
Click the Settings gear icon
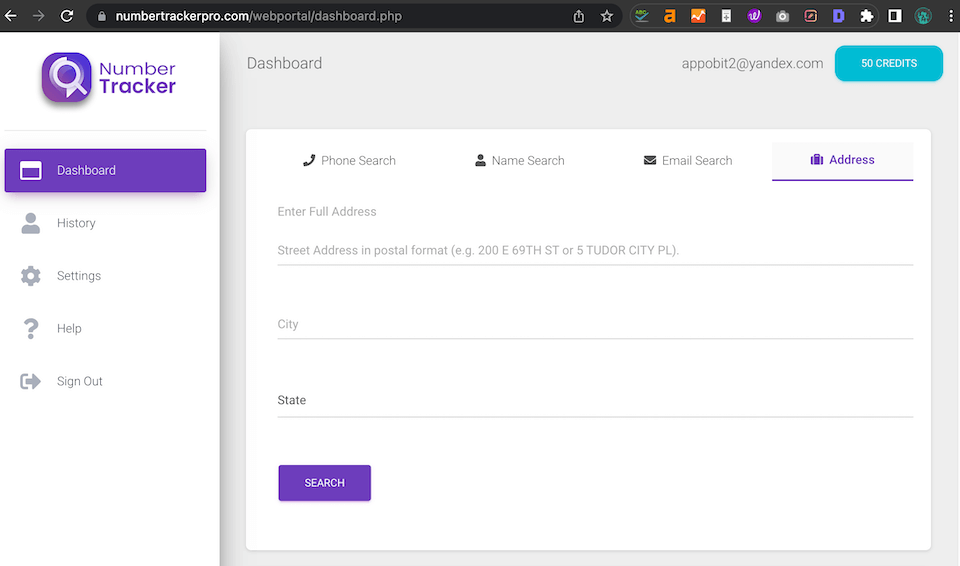click(31, 276)
